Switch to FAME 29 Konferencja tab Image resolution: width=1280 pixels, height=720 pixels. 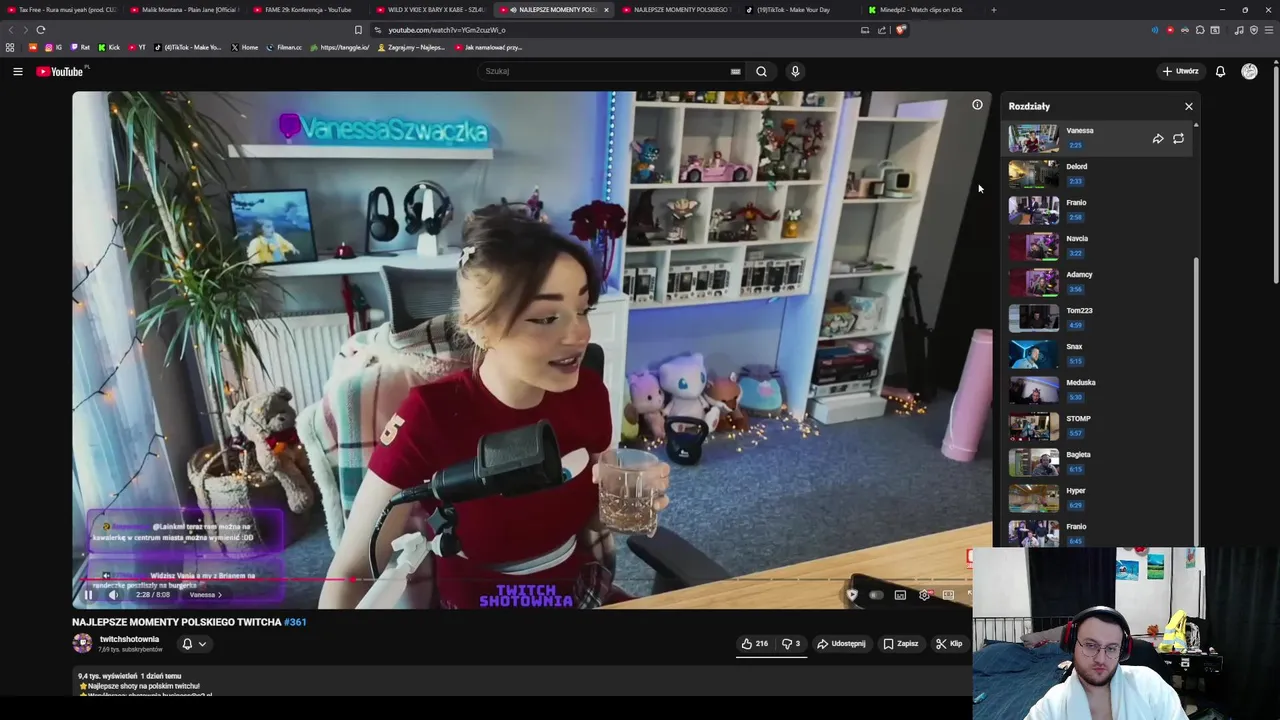coord(308,10)
